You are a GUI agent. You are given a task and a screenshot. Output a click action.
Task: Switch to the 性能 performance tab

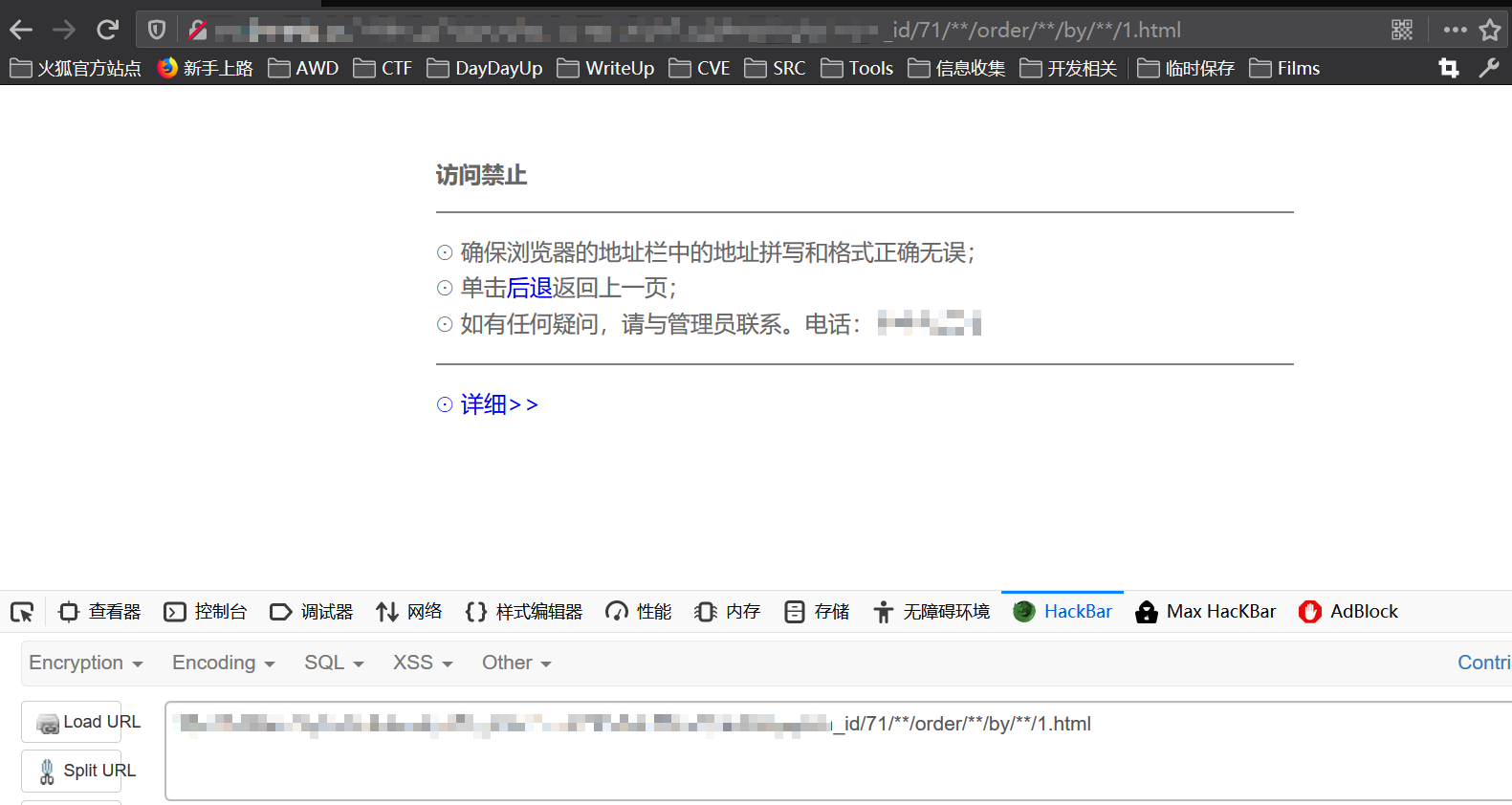pyautogui.click(x=638, y=612)
